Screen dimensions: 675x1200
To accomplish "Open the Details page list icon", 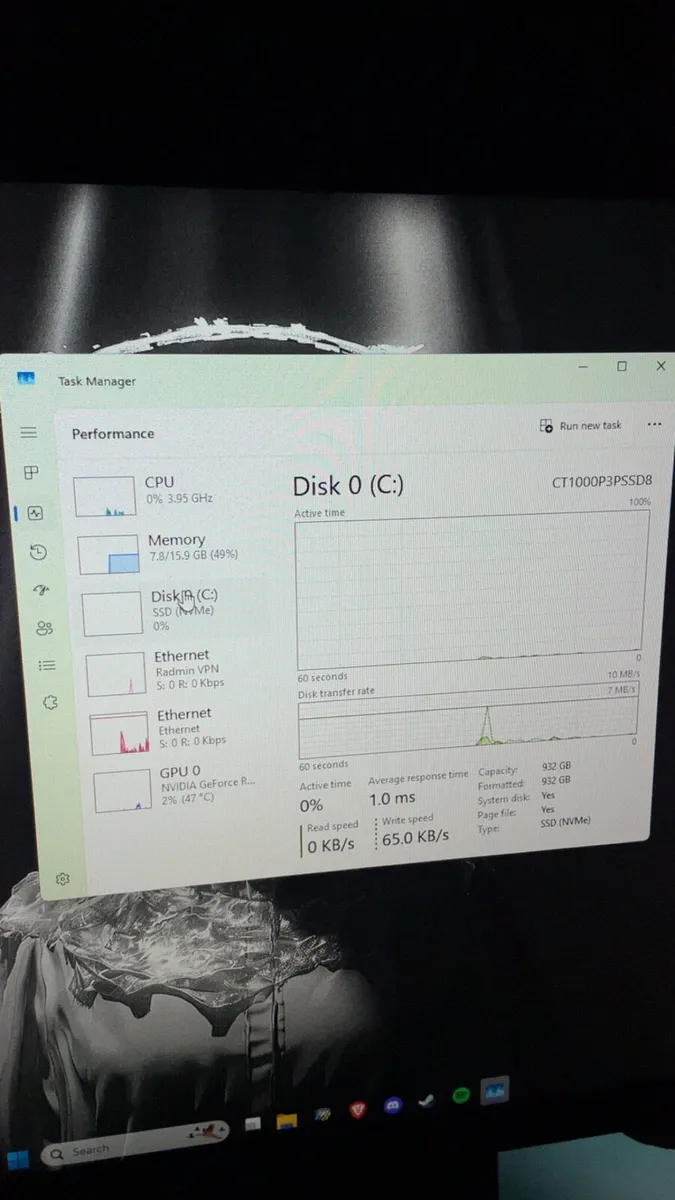I will (47, 665).
